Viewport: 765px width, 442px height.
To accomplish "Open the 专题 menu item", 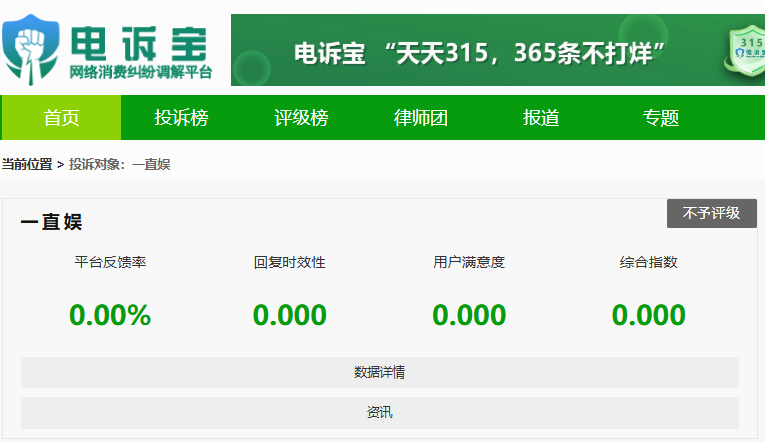I will point(661,118).
